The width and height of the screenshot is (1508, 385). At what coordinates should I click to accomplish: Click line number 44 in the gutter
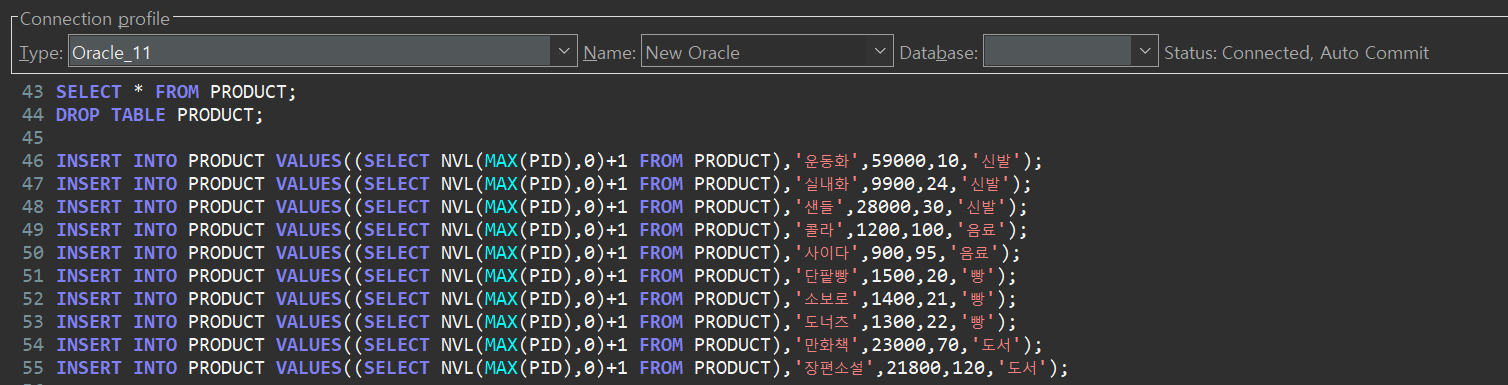tap(32, 115)
